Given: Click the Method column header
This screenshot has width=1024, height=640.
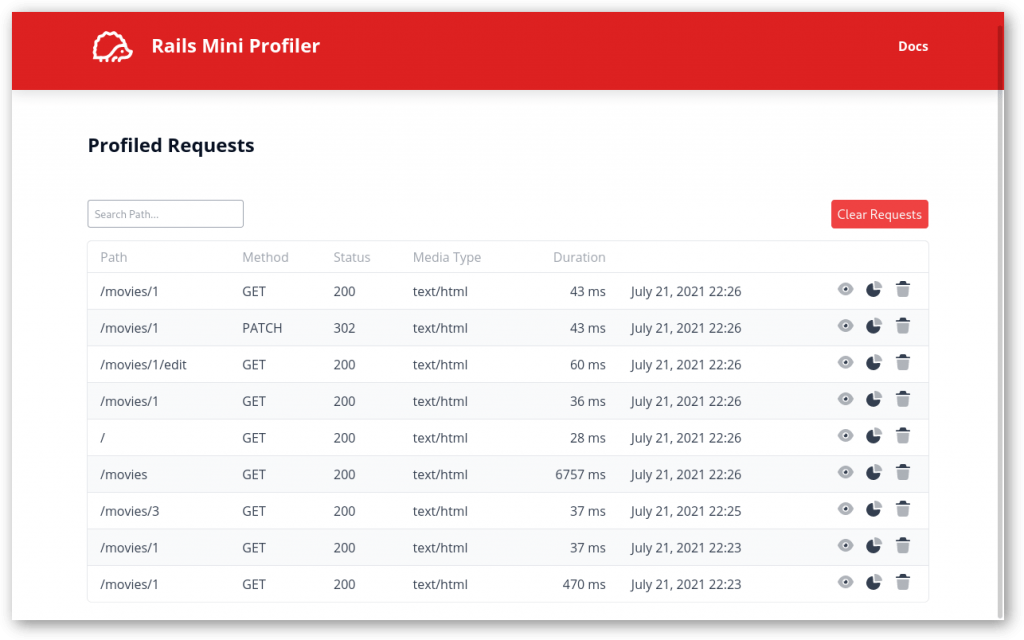Looking at the screenshot, I should click(x=265, y=257).
